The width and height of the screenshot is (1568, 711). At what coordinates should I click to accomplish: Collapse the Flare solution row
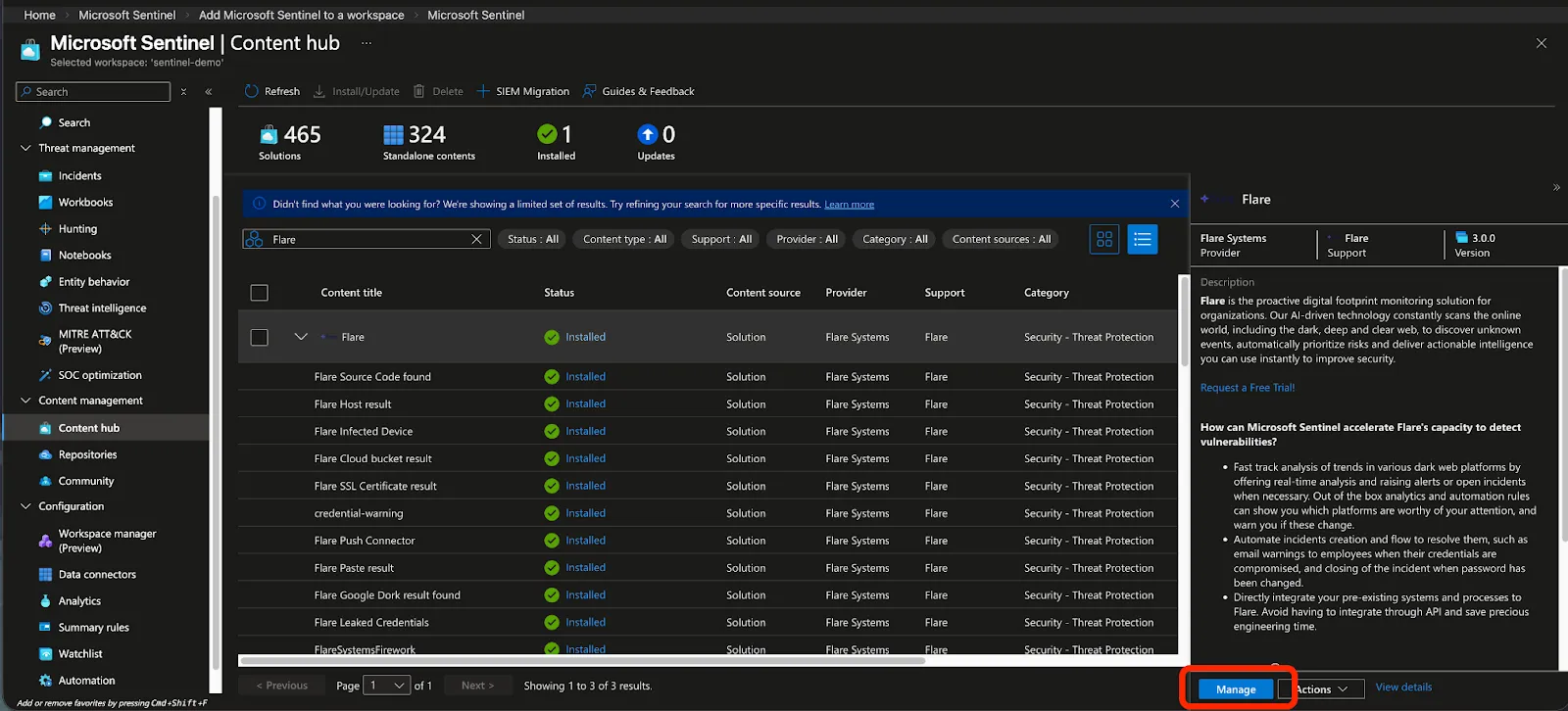(x=301, y=337)
